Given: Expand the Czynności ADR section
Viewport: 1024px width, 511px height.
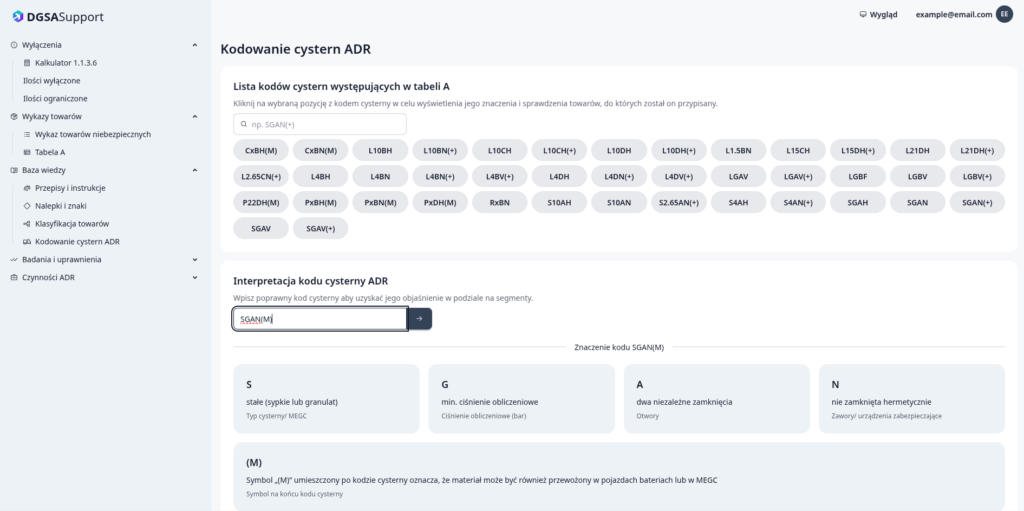Looking at the screenshot, I should pos(195,277).
